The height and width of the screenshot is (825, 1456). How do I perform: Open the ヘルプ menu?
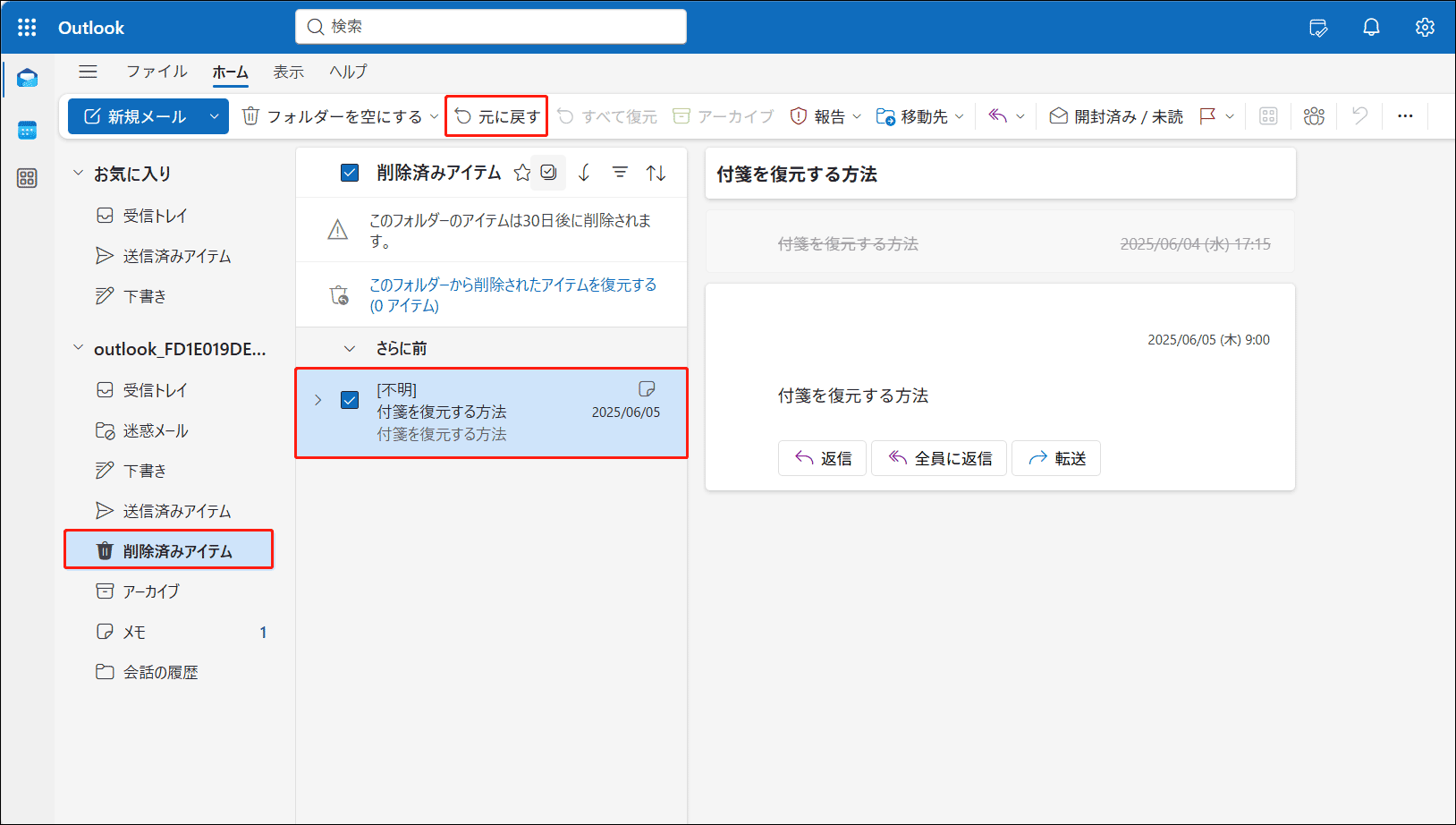(347, 72)
